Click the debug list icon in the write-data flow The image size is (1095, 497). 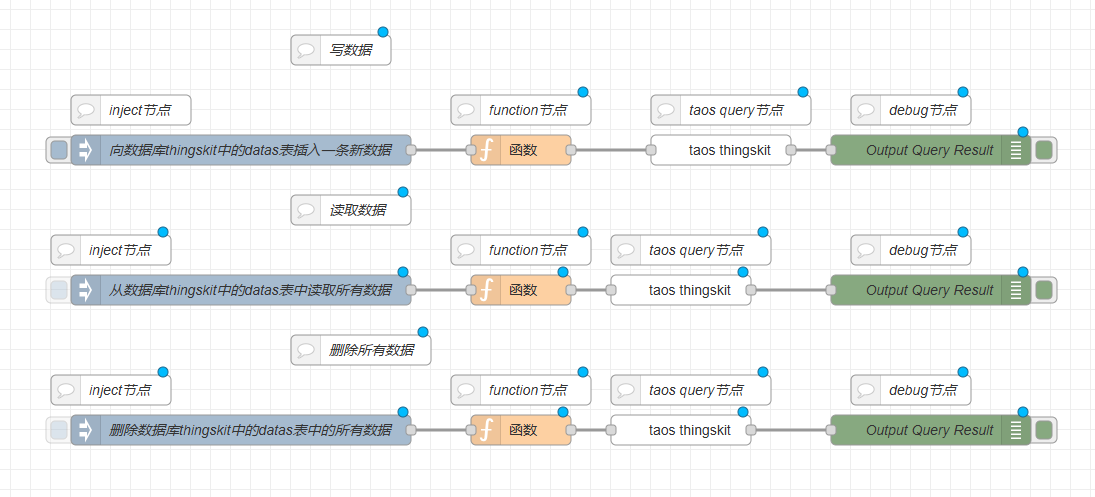1015,150
